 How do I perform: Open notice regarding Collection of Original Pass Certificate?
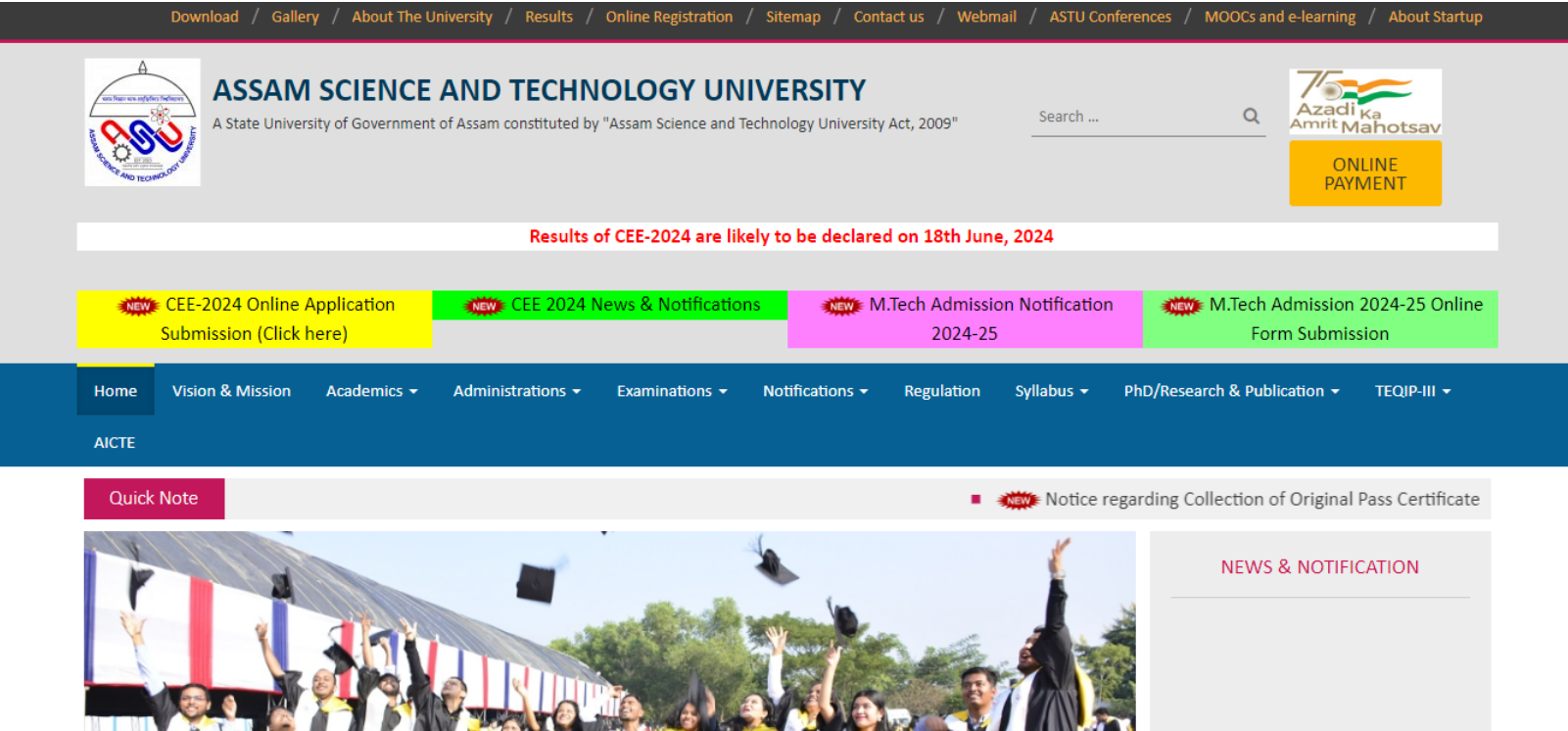pyautogui.click(x=1262, y=499)
